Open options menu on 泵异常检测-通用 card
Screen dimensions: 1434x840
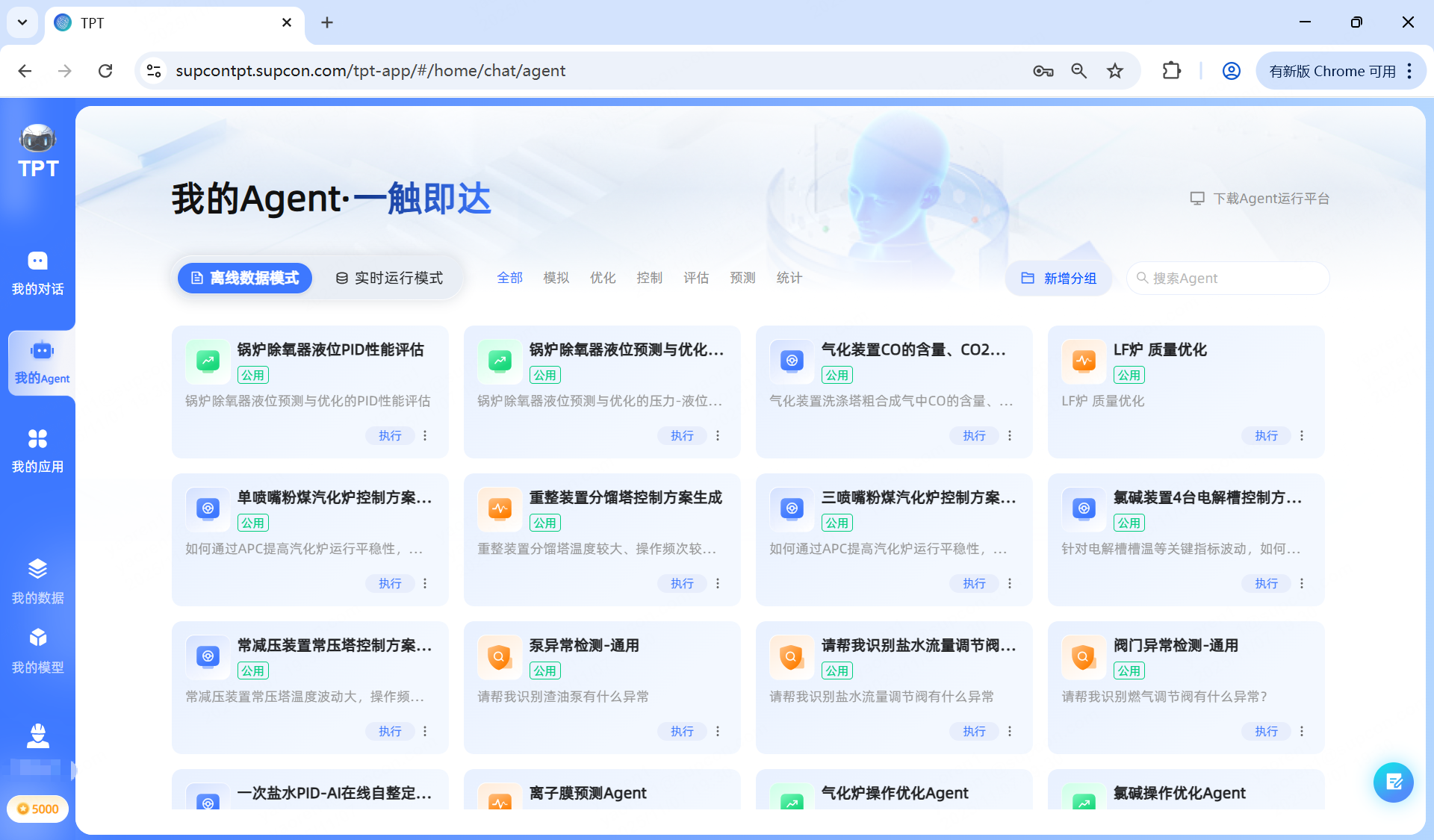click(x=718, y=731)
